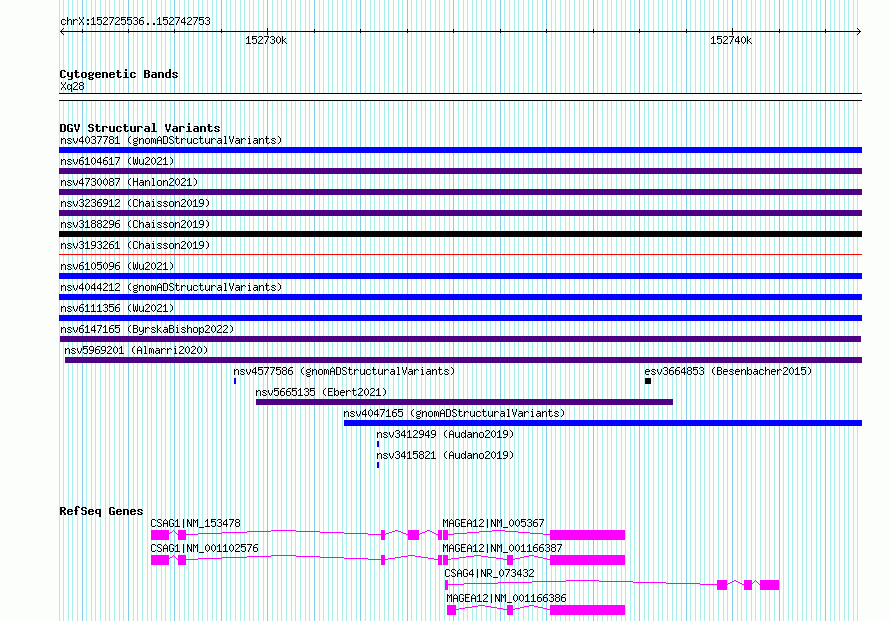Image resolution: width=890 pixels, height=621 pixels.
Task: Click the blue bar of nsv4047165
Action: pos(603,423)
